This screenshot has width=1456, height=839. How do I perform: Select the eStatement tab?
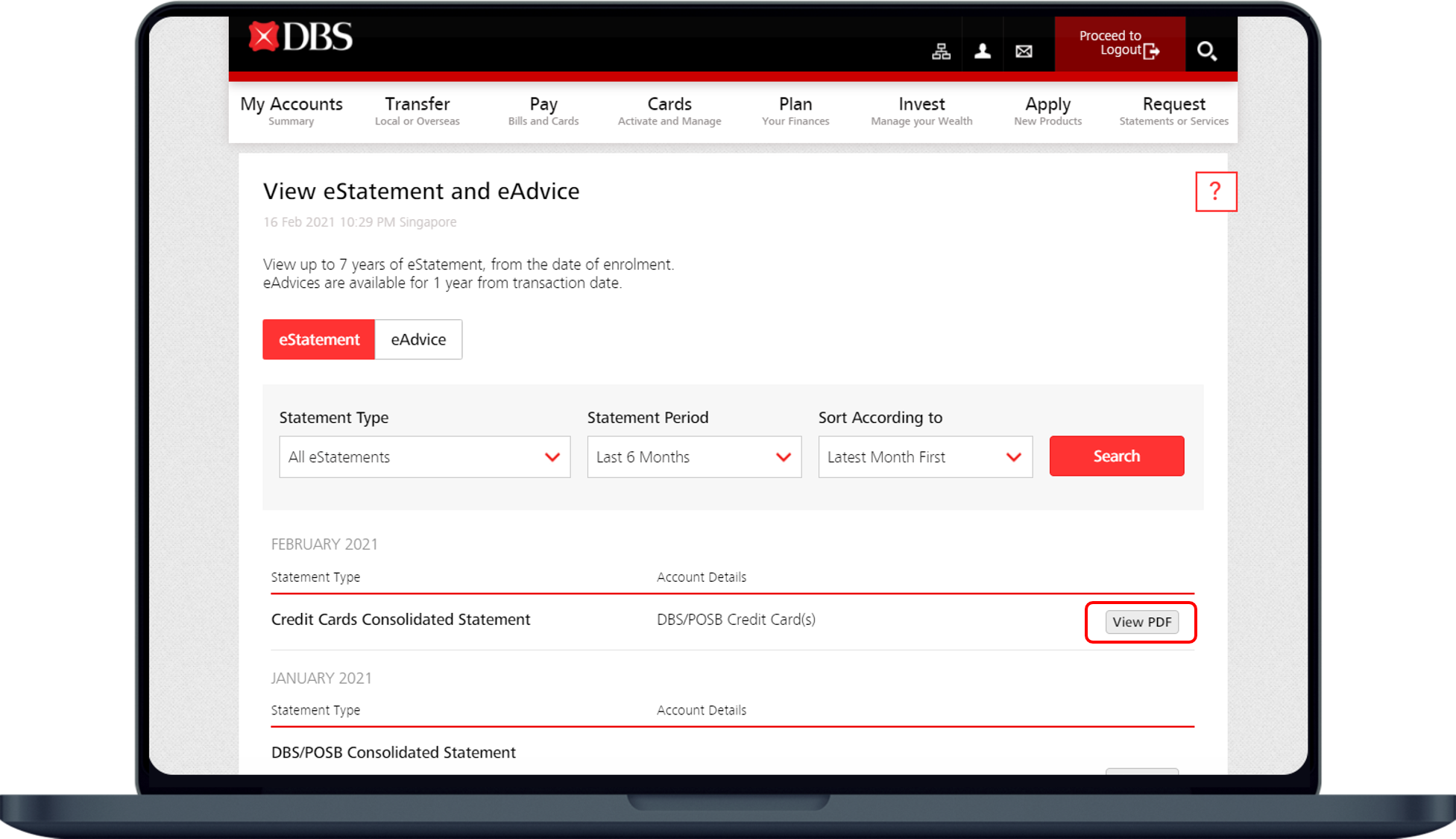click(319, 339)
